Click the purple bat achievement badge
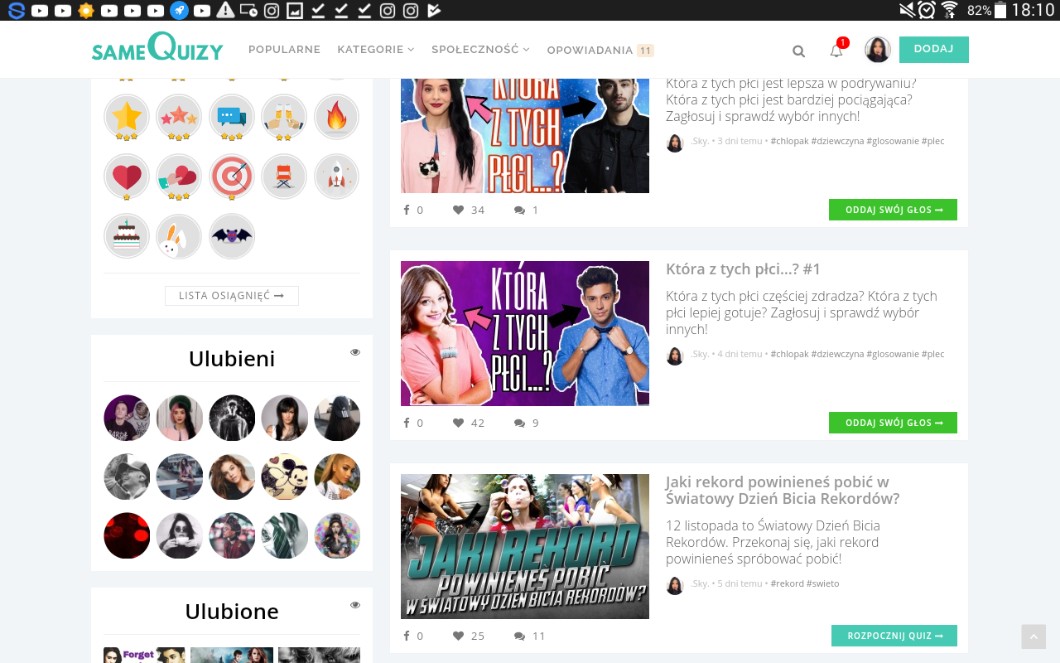 point(232,236)
